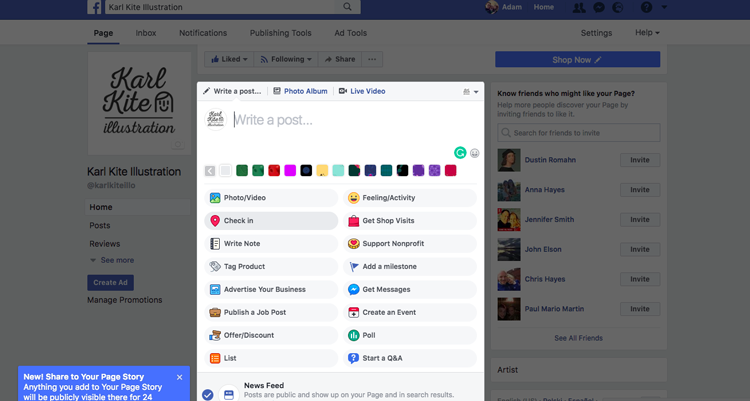Close the Page Story notification banner
The height and width of the screenshot is (401, 750).
point(179,377)
